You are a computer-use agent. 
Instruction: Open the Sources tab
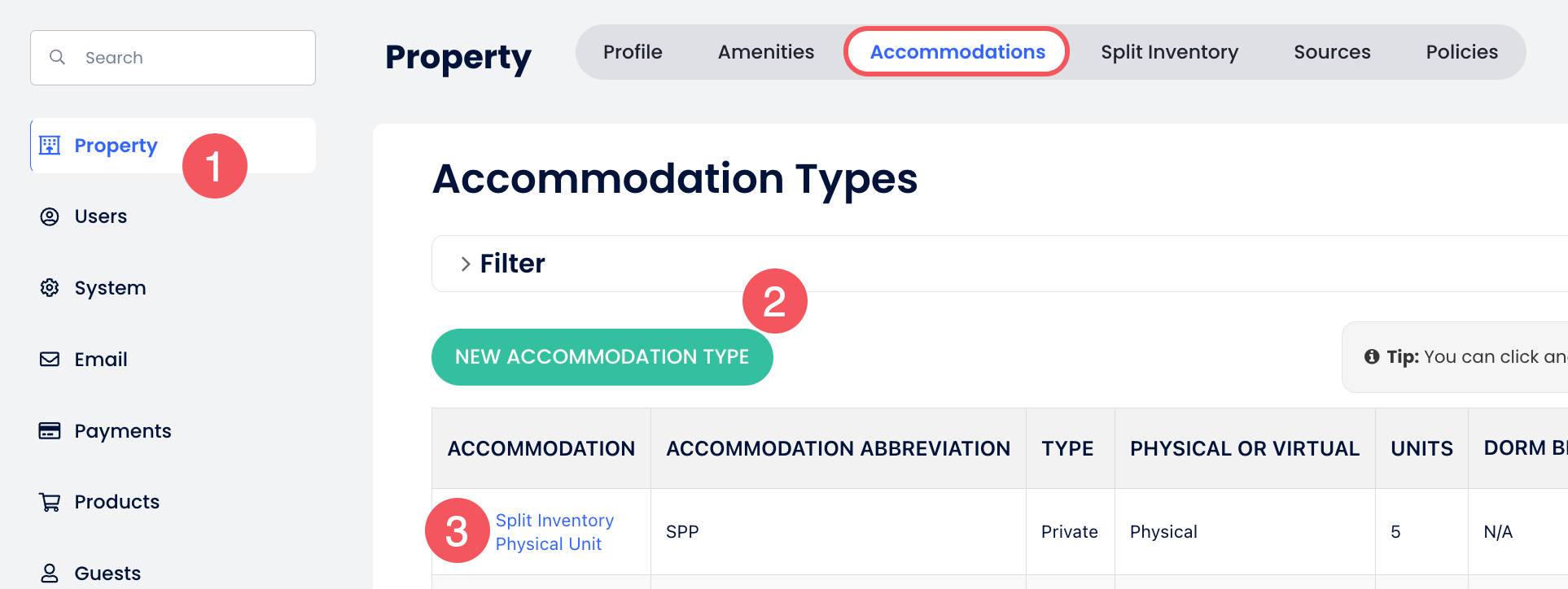(1332, 52)
